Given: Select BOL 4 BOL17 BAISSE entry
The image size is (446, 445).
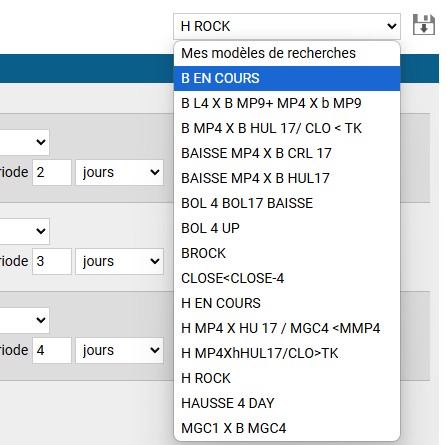Looking at the screenshot, I should coord(287,203).
